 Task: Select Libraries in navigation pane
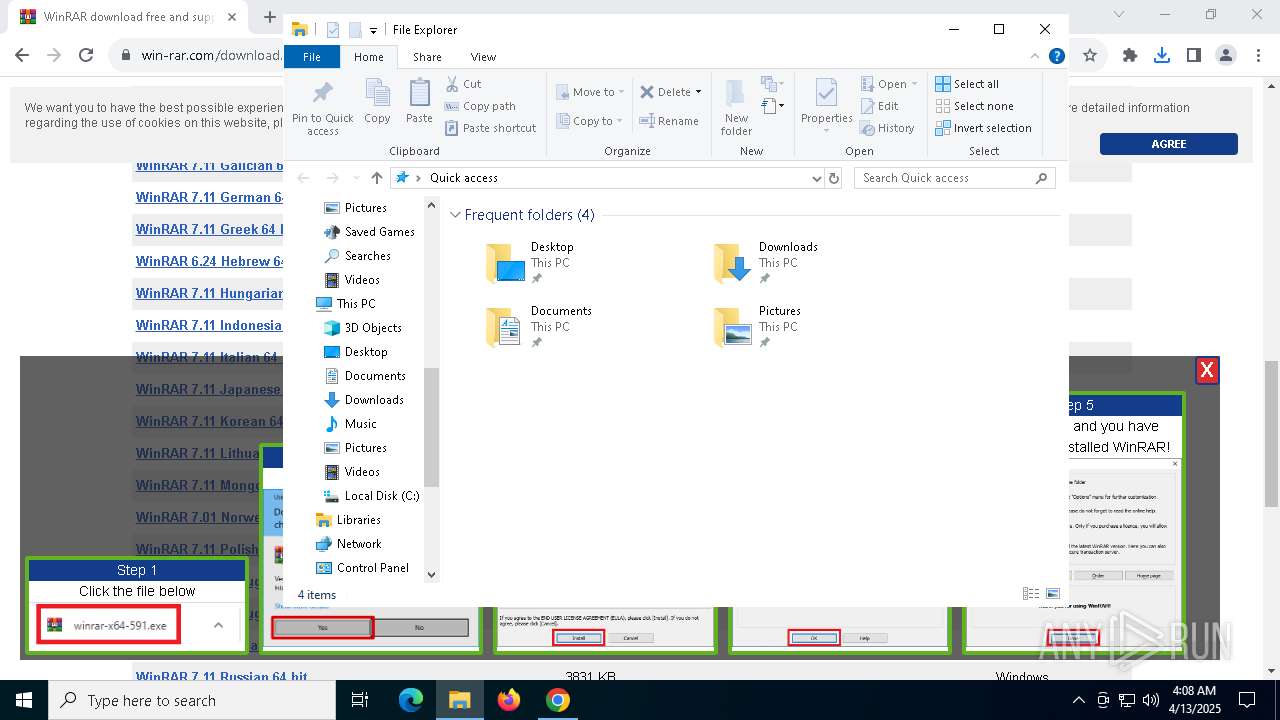[348, 520]
